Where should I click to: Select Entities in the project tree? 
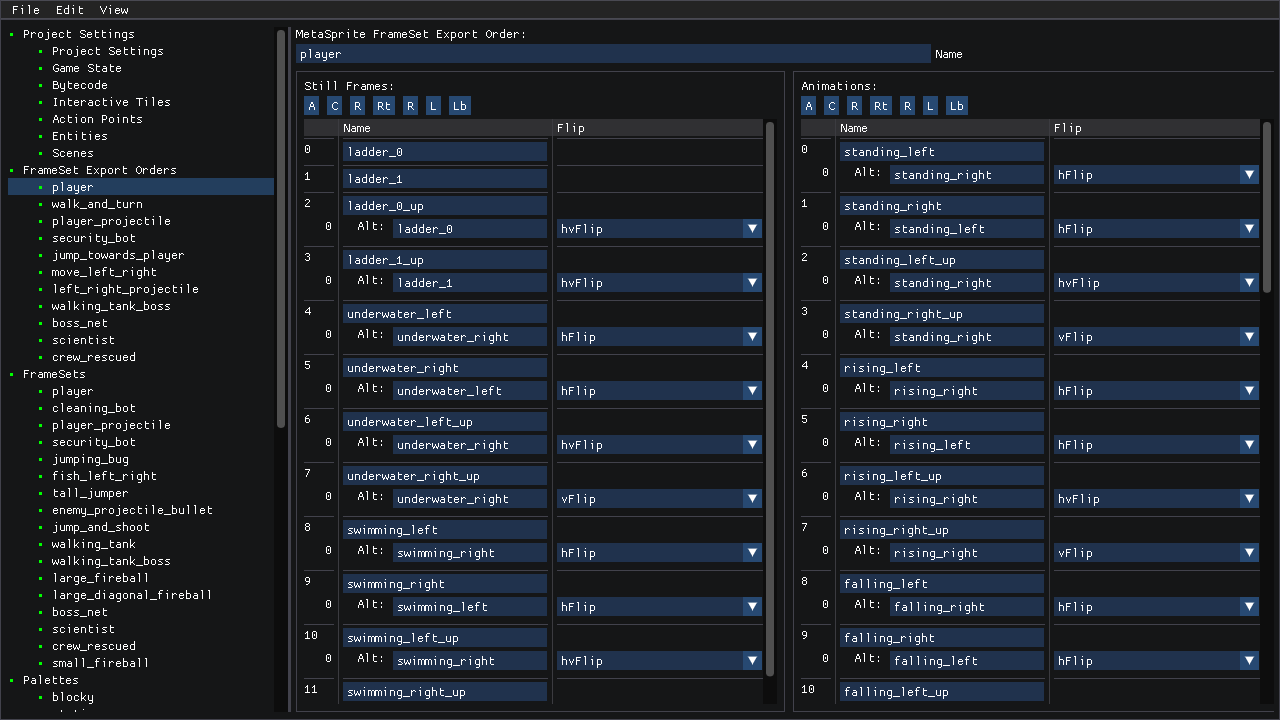click(x=80, y=136)
